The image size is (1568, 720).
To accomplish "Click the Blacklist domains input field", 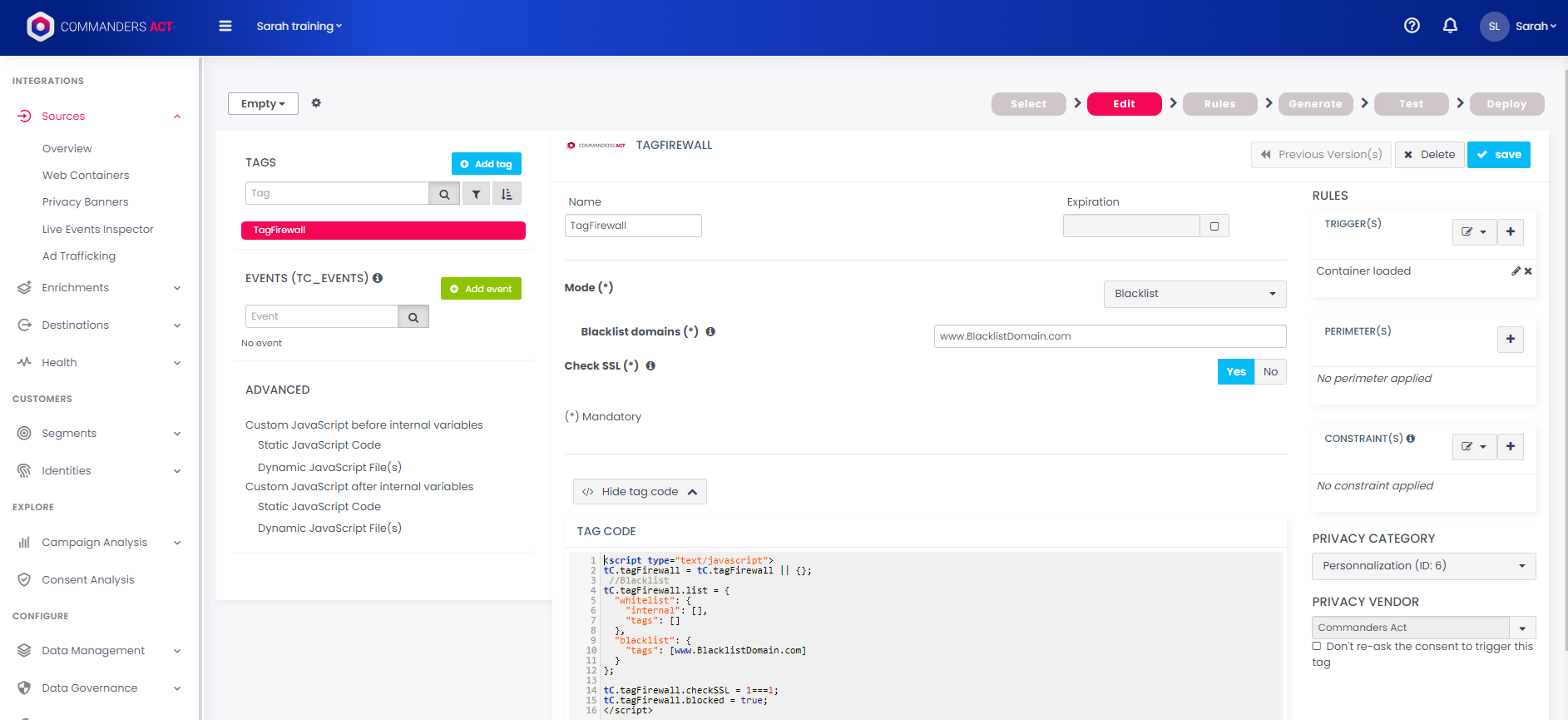I will pyautogui.click(x=1109, y=336).
